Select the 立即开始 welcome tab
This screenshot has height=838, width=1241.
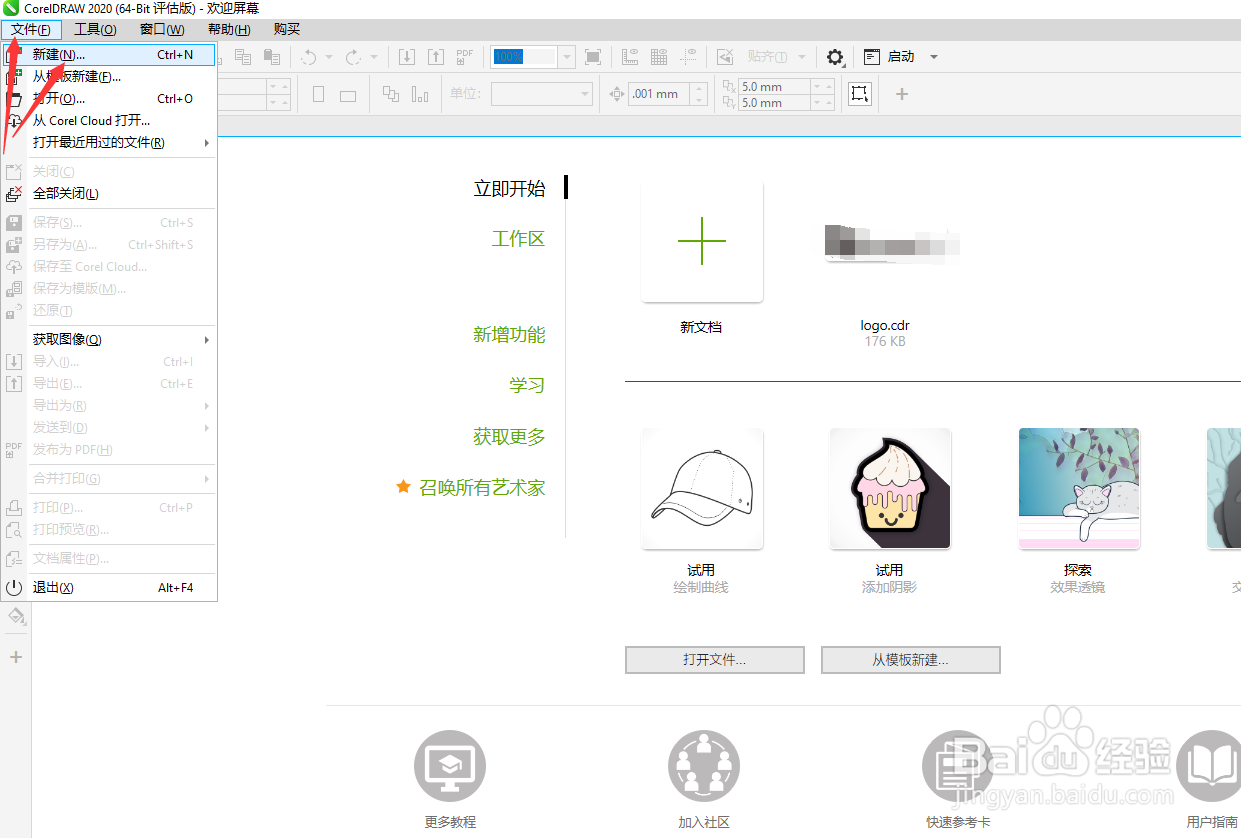(x=509, y=188)
